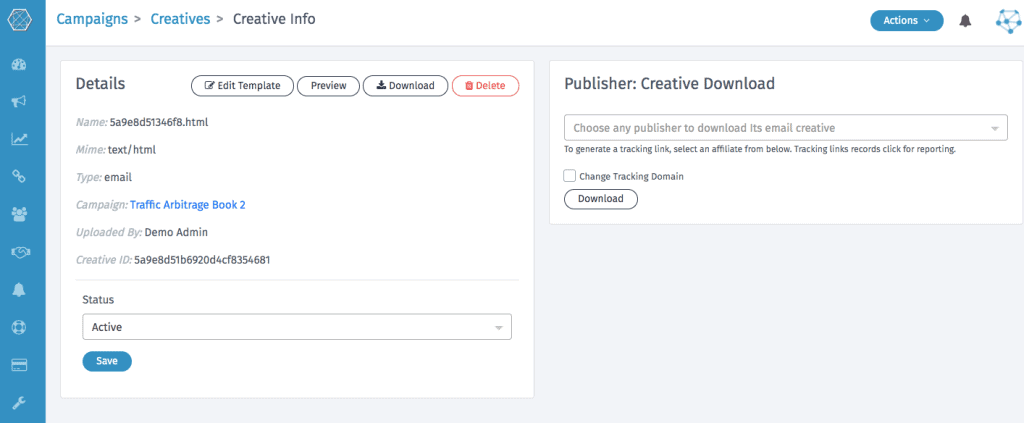Viewport: 1024px width, 423px height.
Task: Expand the Status dropdown showing Active
Action: pyautogui.click(x=296, y=327)
